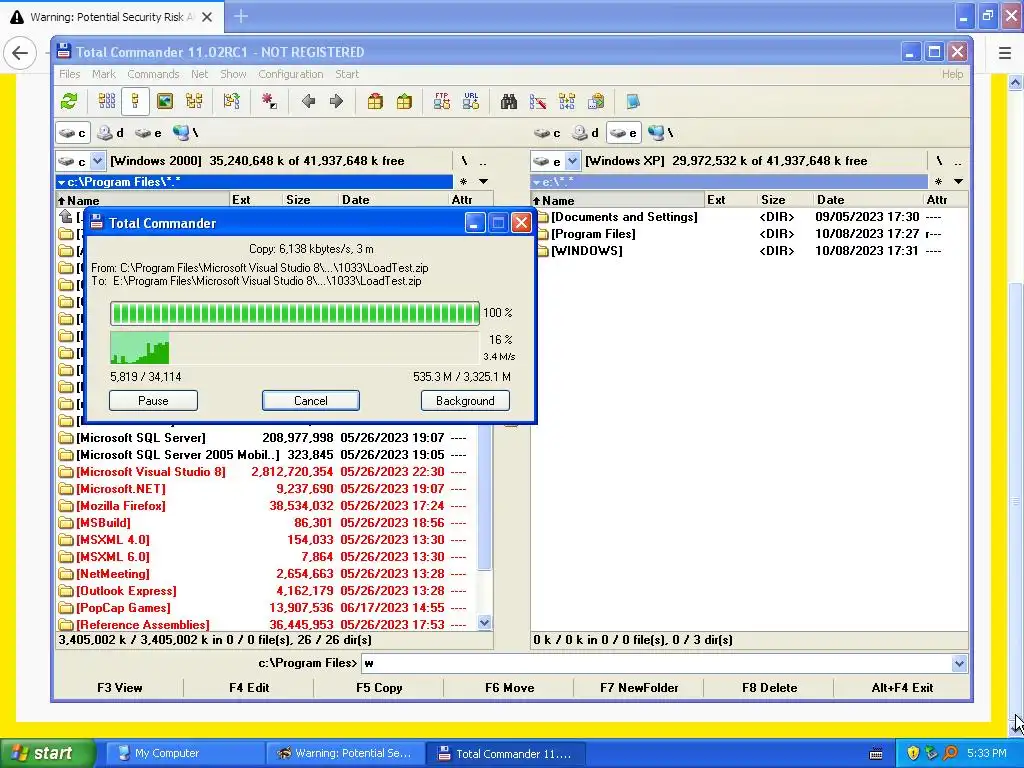
Task: Open the Mark menu
Action: tap(103, 74)
